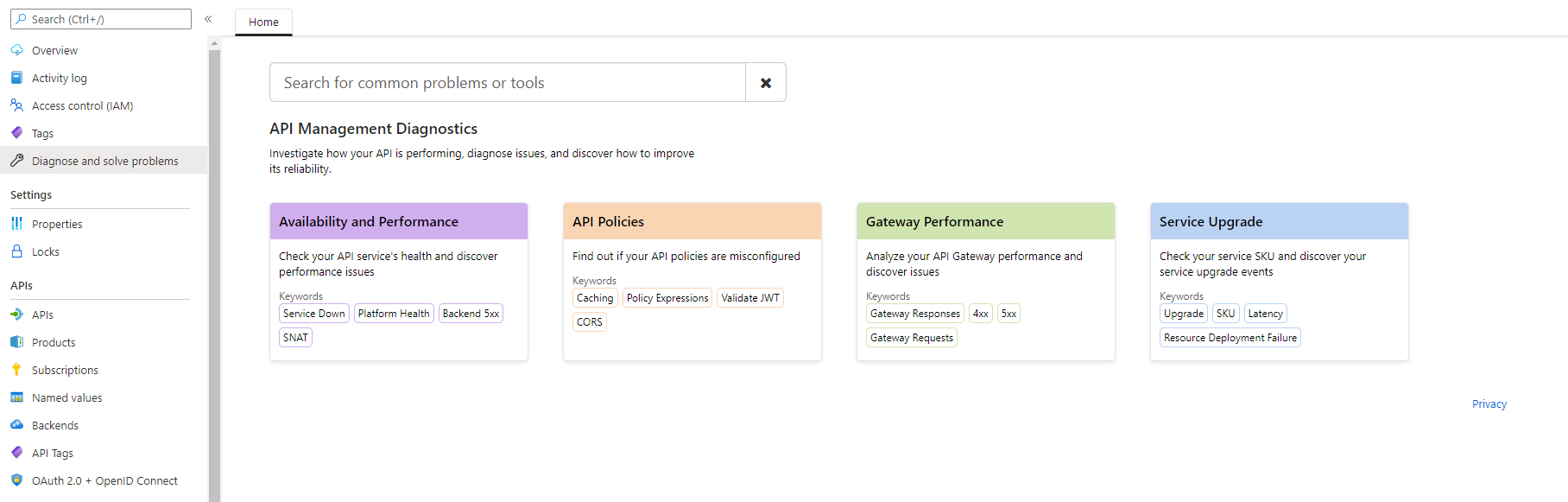Click the APIs arrow icon
The width and height of the screenshot is (1568, 502).
pos(16,315)
